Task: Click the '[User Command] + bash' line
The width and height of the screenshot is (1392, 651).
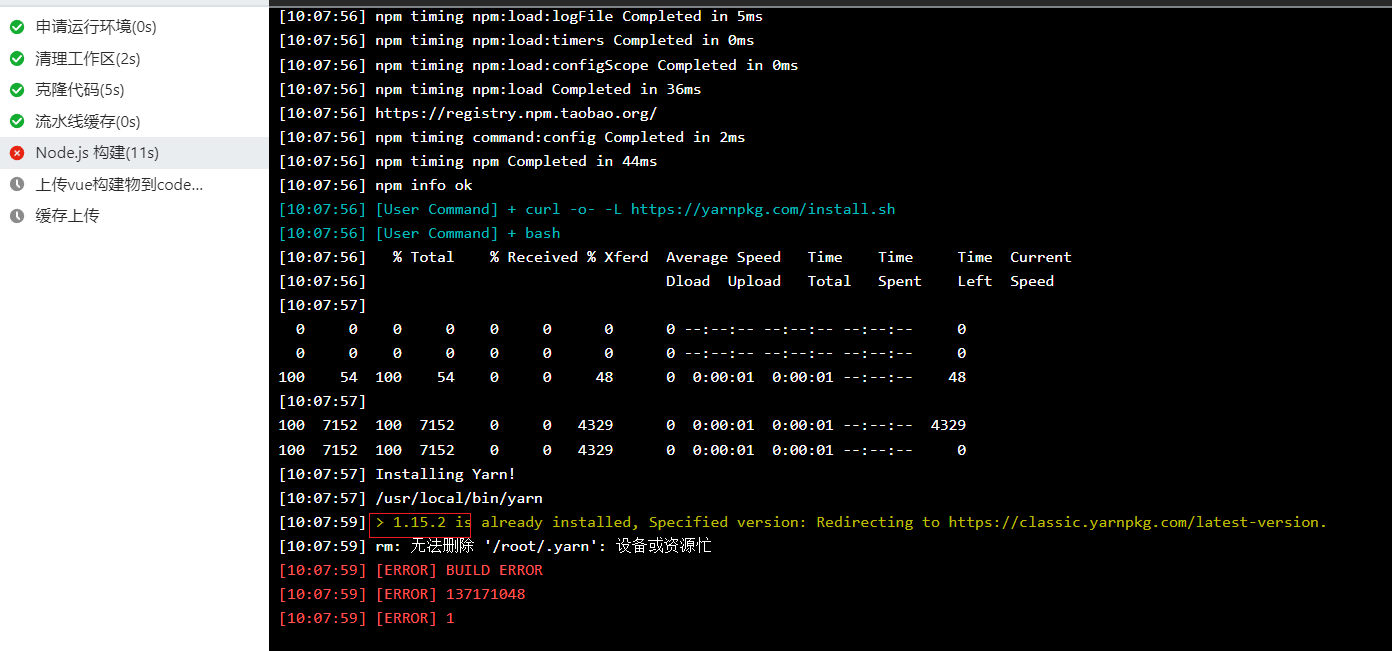Action: (x=419, y=233)
